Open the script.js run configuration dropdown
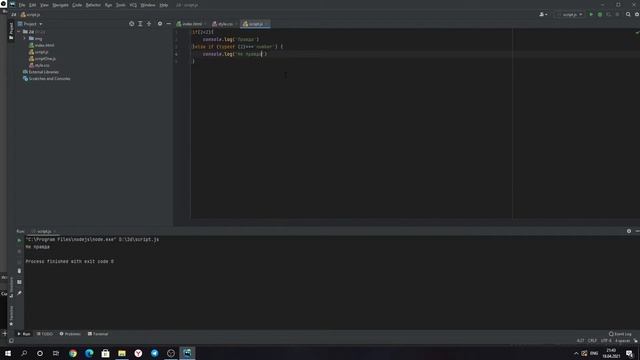This screenshot has width=640, height=360. point(570,15)
